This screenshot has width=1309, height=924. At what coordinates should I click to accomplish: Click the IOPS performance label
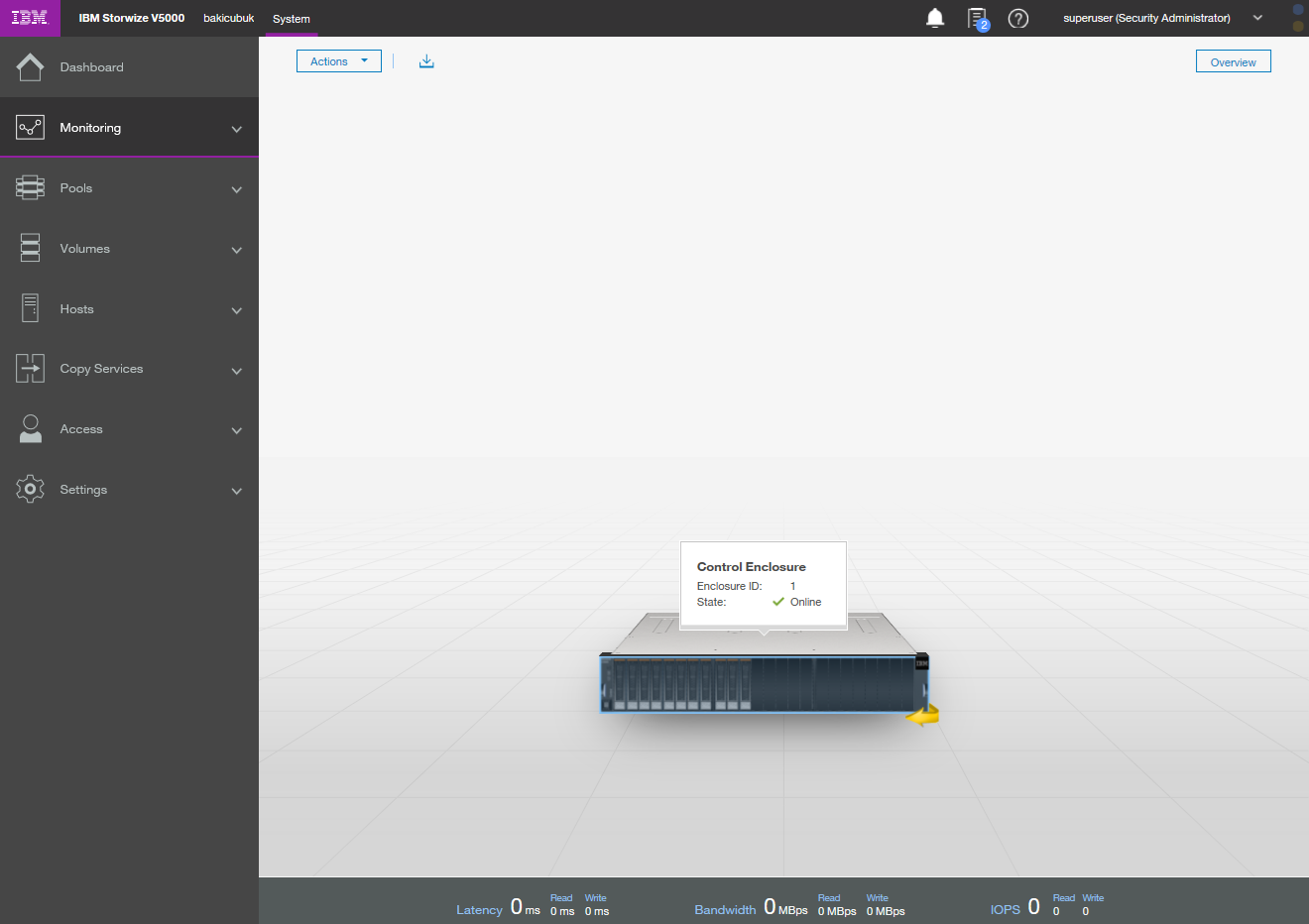1005,910
